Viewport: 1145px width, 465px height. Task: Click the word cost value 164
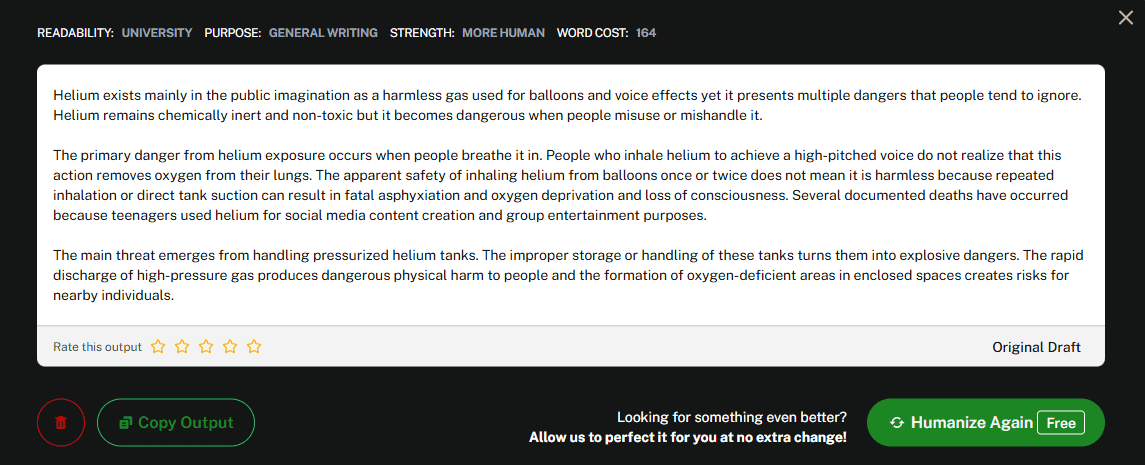tap(646, 33)
